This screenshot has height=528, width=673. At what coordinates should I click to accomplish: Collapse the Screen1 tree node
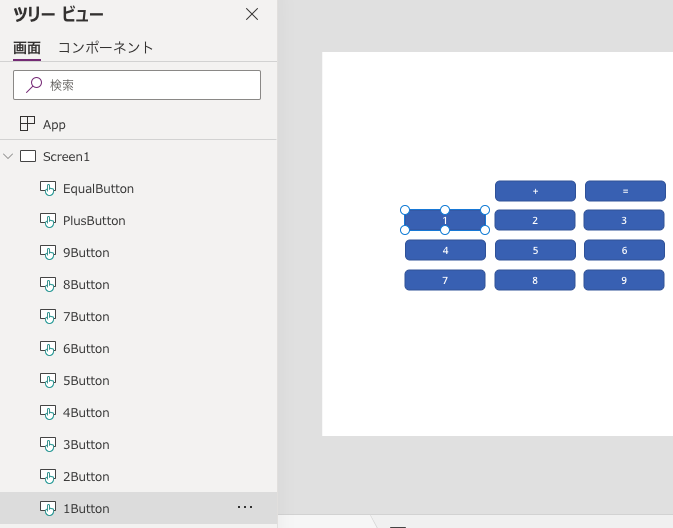pyautogui.click(x=8, y=156)
